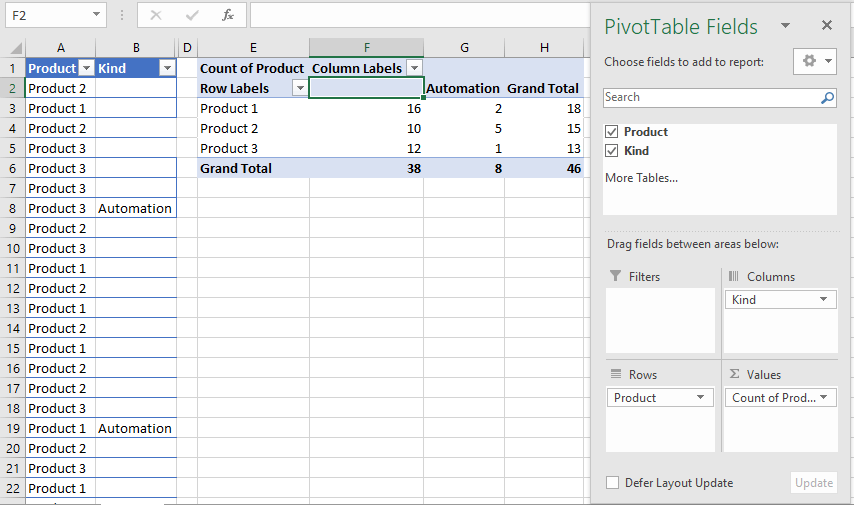Select column E header
The height and width of the screenshot is (505, 854).
click(253, 48)
